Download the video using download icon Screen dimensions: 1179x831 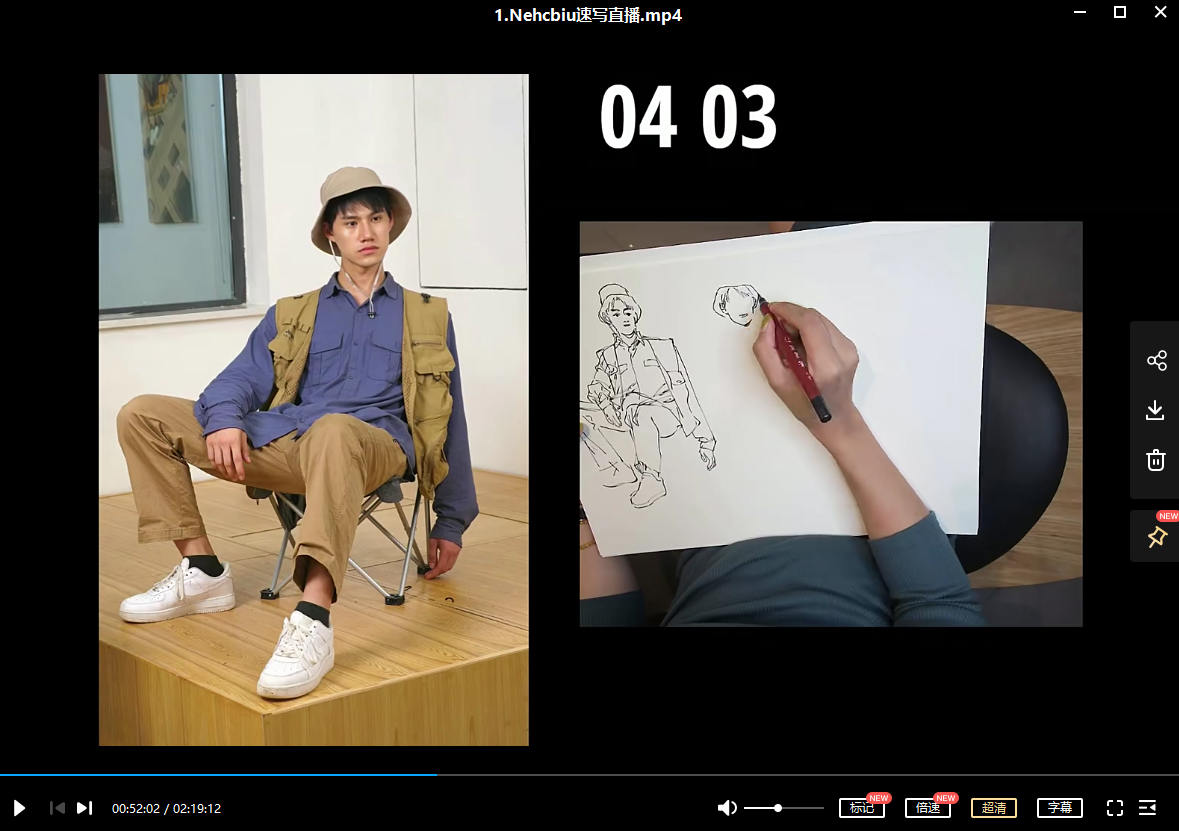[1155, 410]
